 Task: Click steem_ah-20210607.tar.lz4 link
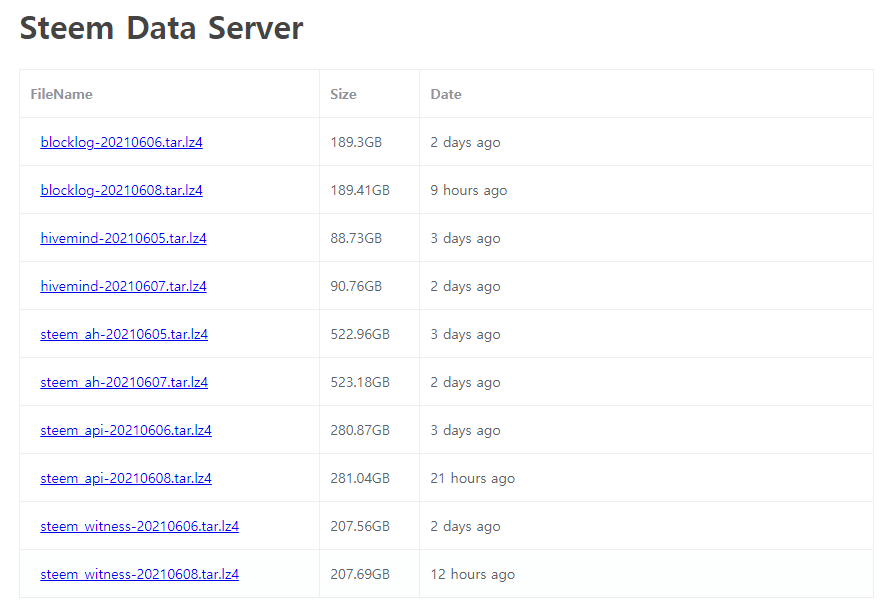[124, 382]
